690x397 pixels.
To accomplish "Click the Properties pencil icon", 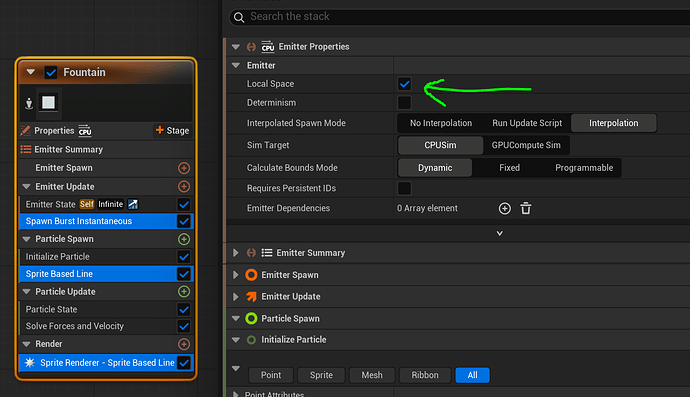I will tap(26, 131).
